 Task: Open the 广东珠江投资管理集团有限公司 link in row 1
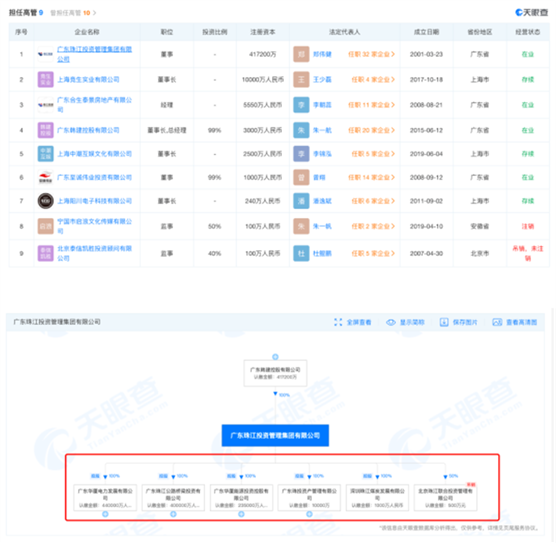click(x=94, y=54)
